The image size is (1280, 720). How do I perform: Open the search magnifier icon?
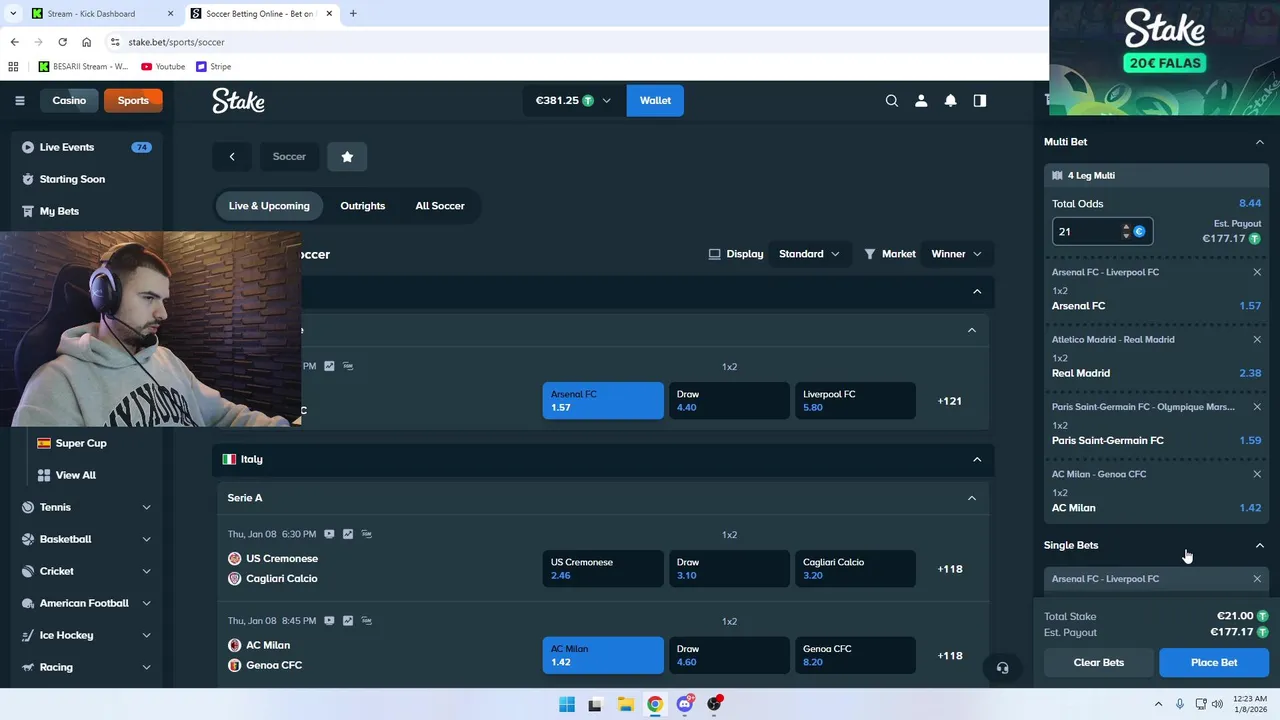[892, 100]
